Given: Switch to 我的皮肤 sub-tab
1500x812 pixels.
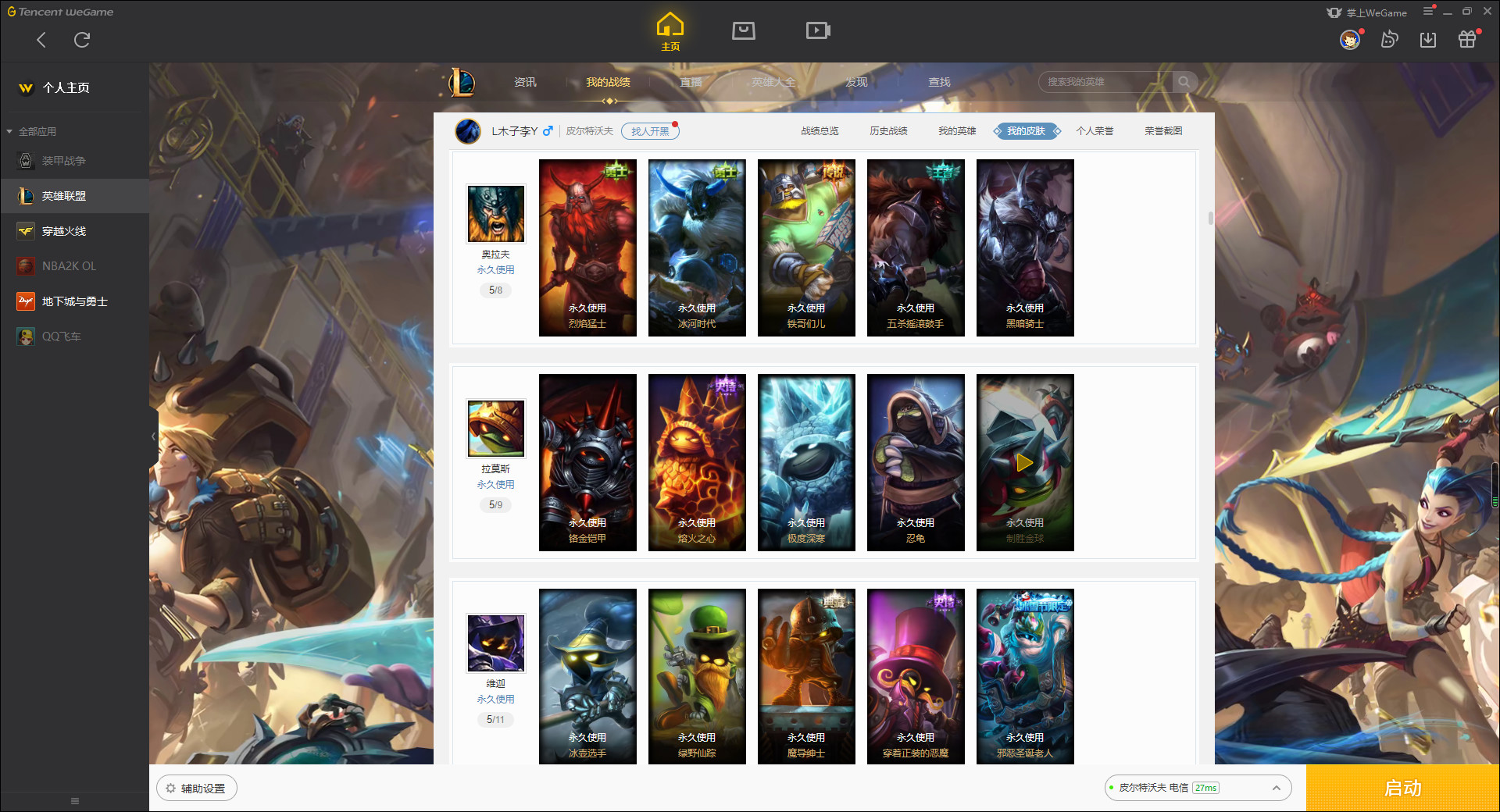Looking at the screenshot, I should coord(1026,131).
